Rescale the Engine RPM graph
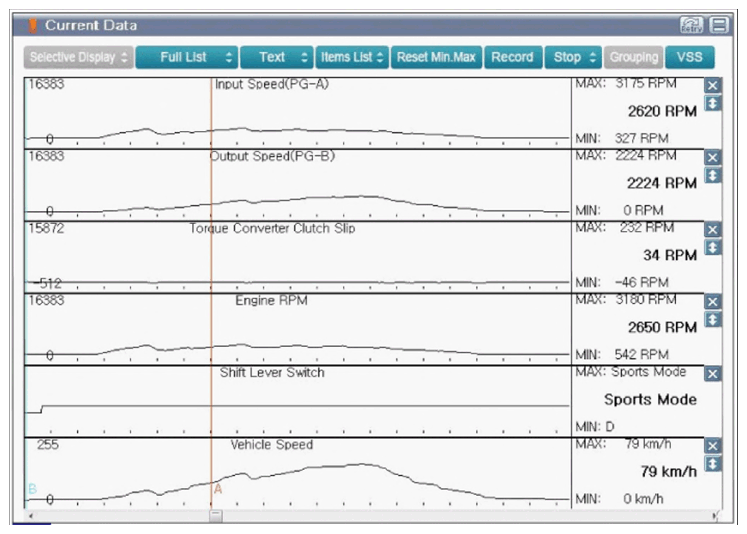Image resolution: width=747 pixels, height=534 pixels. [712, 319]
